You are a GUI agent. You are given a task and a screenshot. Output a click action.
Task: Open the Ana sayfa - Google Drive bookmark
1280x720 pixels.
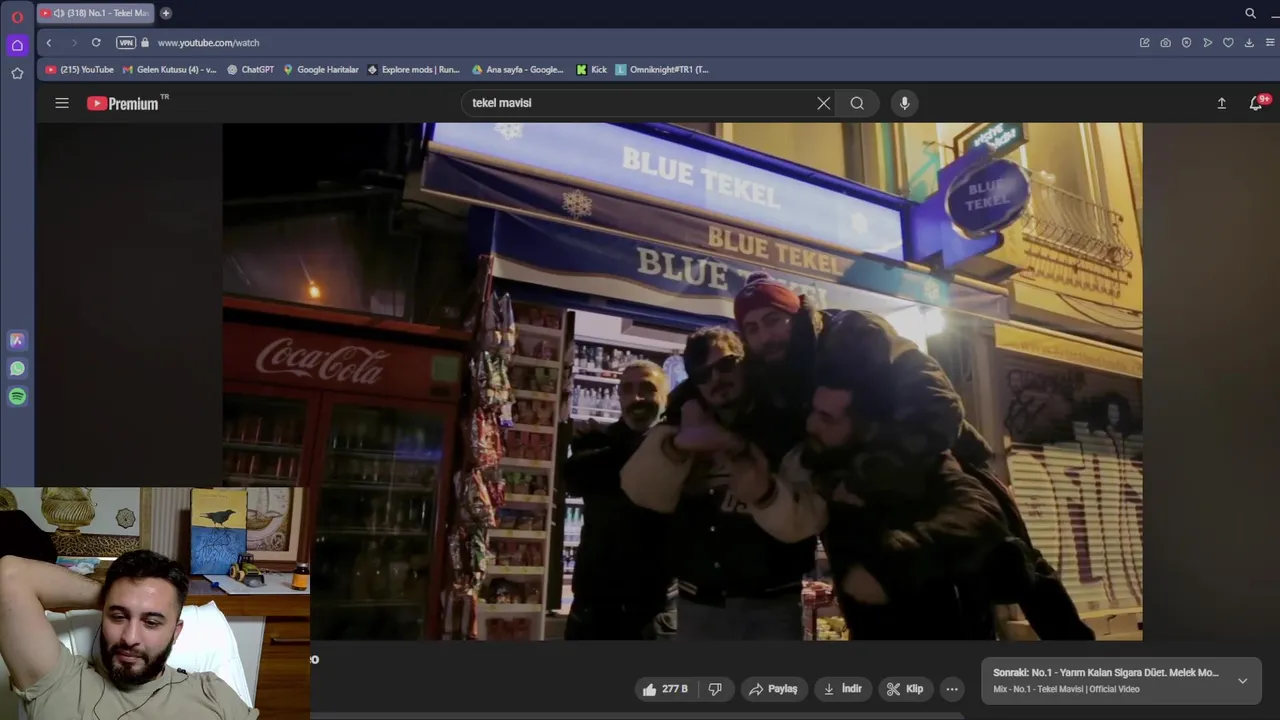[518, 70]
